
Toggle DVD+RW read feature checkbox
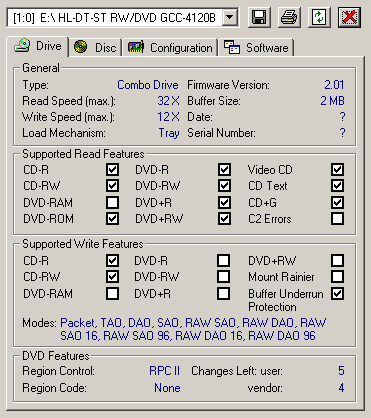(224, 219)
